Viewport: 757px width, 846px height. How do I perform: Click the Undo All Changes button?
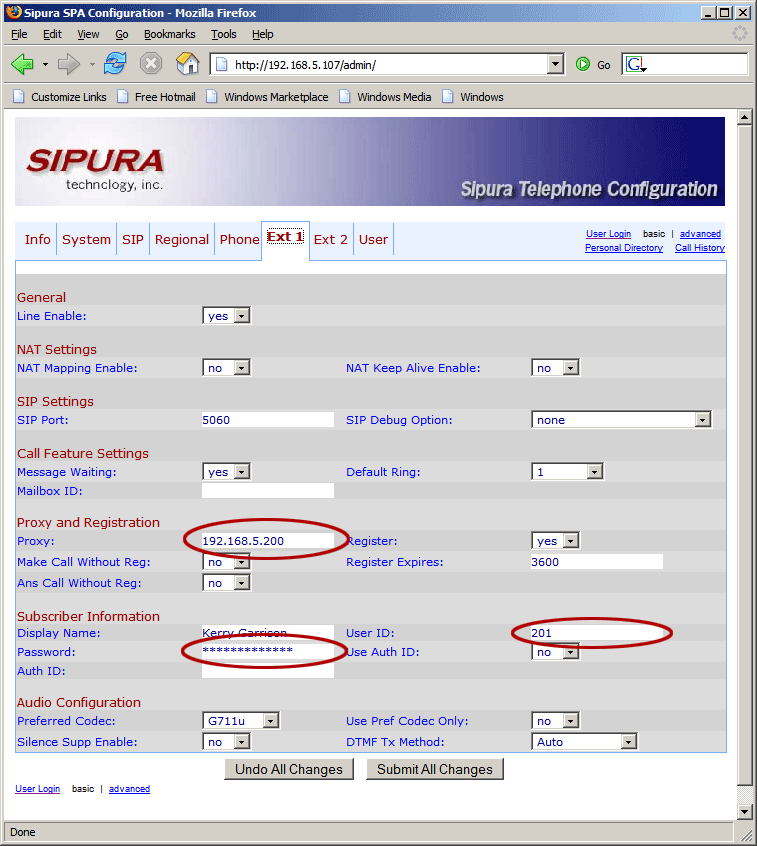(289, 769)
